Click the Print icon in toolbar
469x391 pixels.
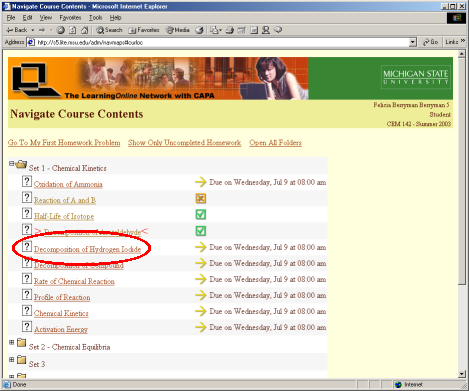(x=230, y=30)
